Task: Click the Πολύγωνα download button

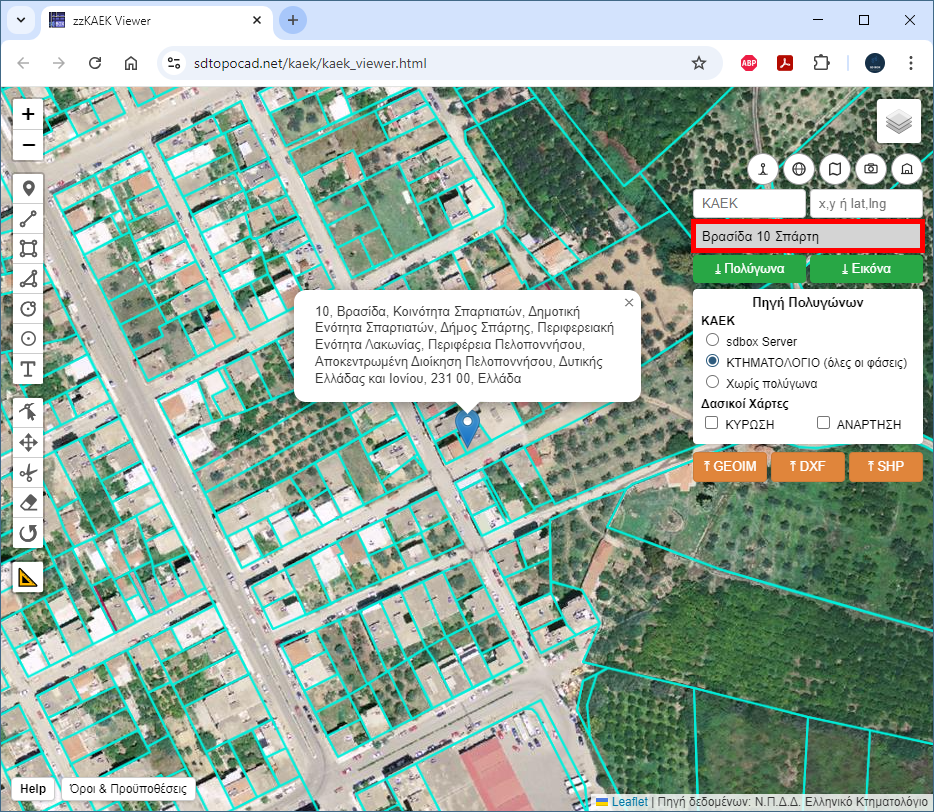Action: coord(749,269)
